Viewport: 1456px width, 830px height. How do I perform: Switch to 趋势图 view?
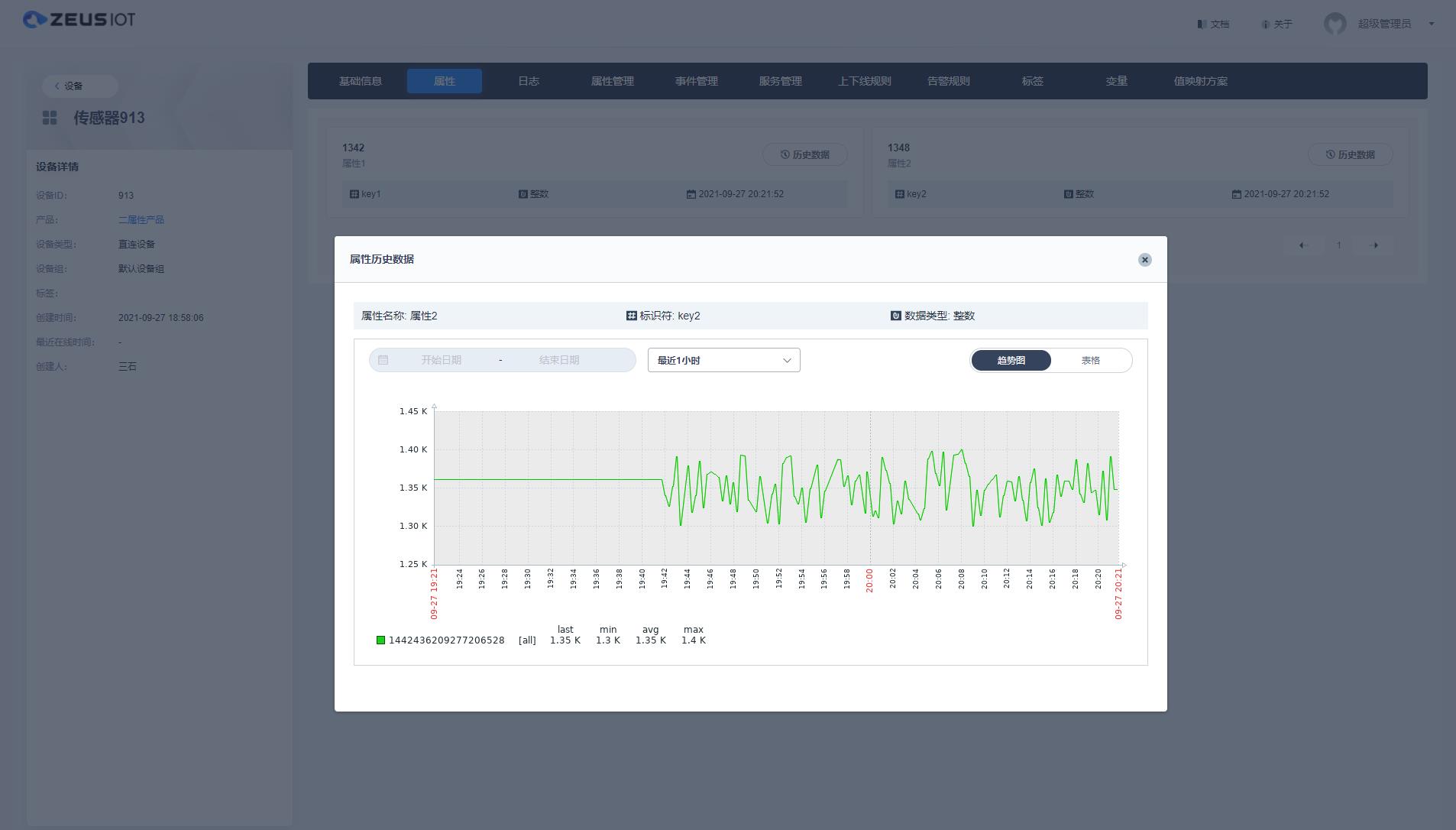click(x=1011, y=361)
